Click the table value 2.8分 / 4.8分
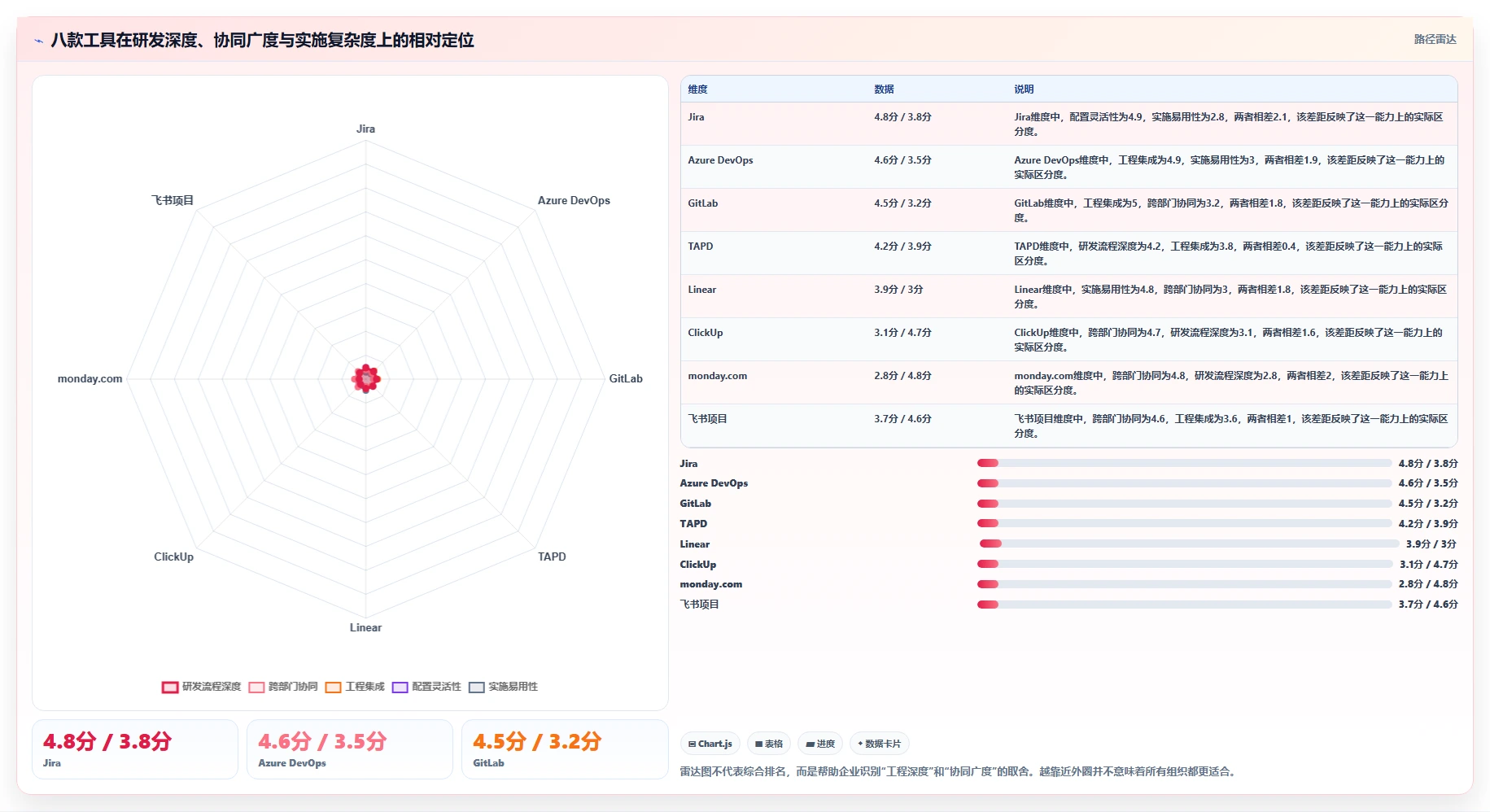The image size is (1490, 812). (902, 376)
